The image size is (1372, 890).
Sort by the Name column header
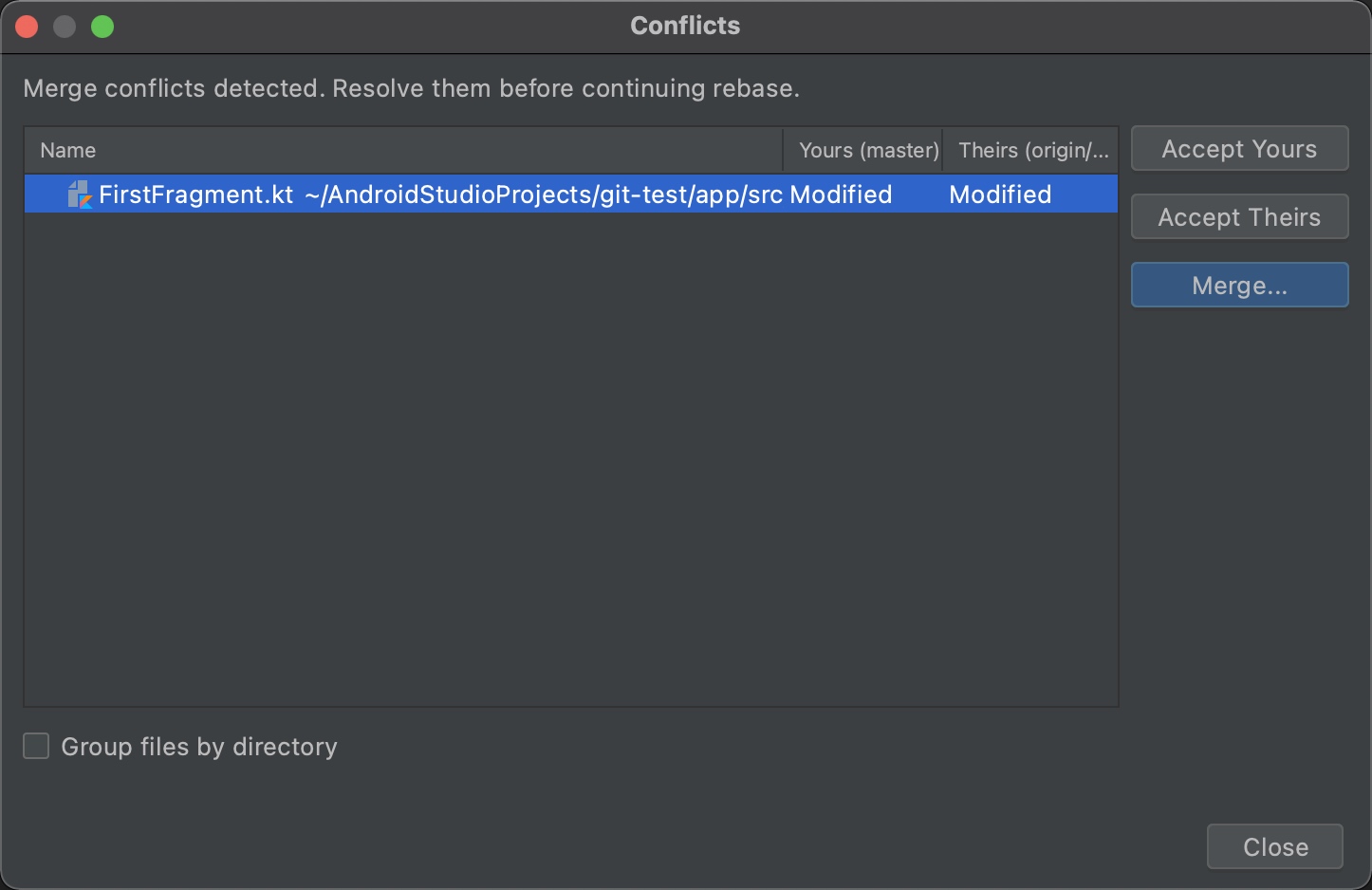(68, 150)
